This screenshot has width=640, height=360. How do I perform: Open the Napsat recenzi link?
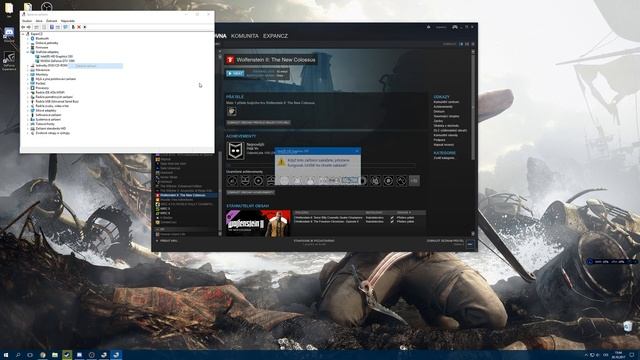click(x=444, y=144)
